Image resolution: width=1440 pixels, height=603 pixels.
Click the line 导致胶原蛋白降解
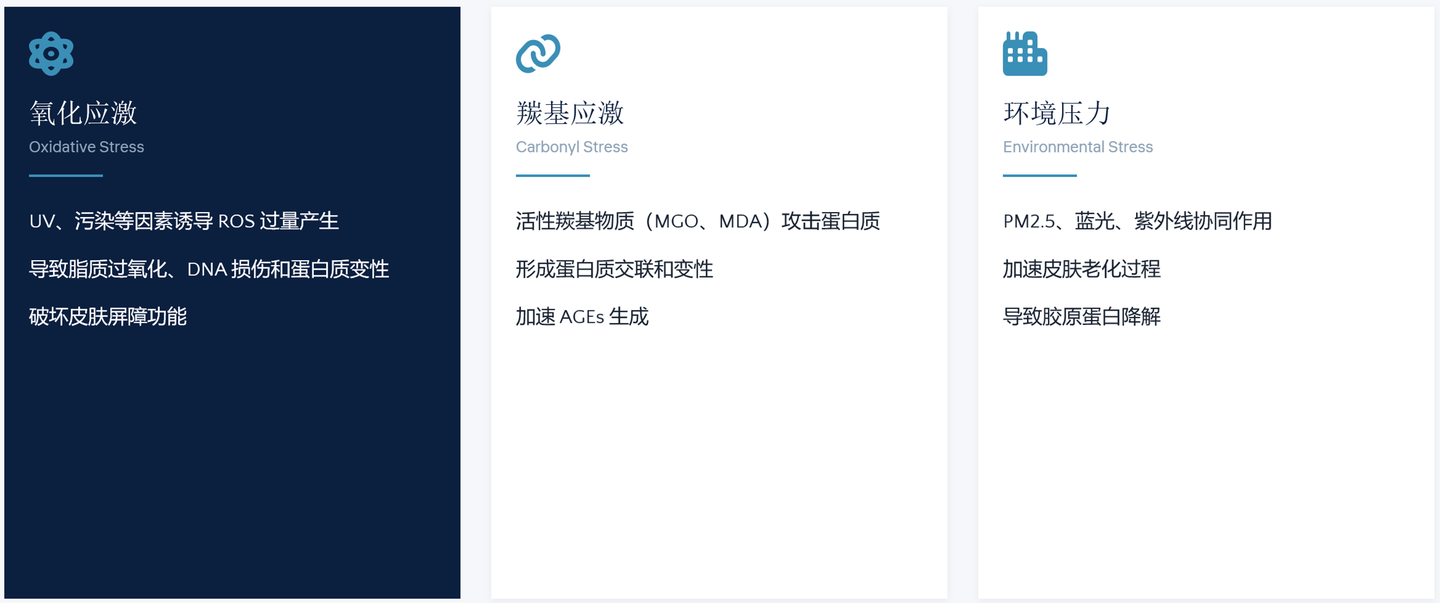coord(1082,317)
